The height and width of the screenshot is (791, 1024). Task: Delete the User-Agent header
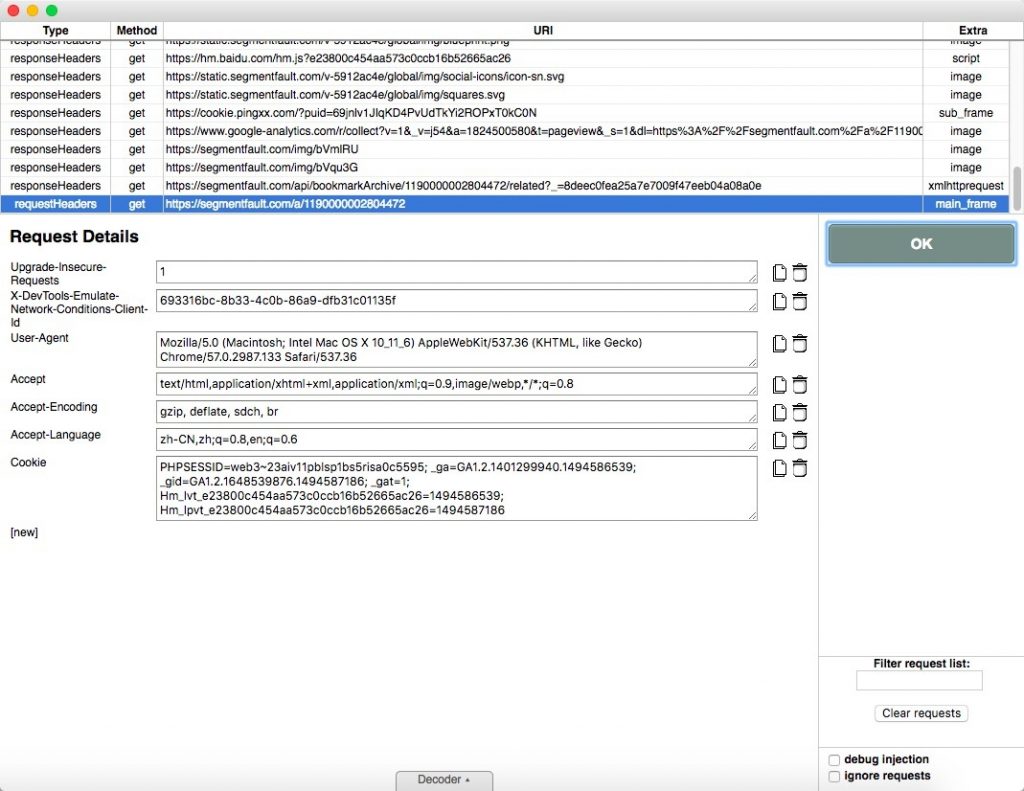point(800,344)
